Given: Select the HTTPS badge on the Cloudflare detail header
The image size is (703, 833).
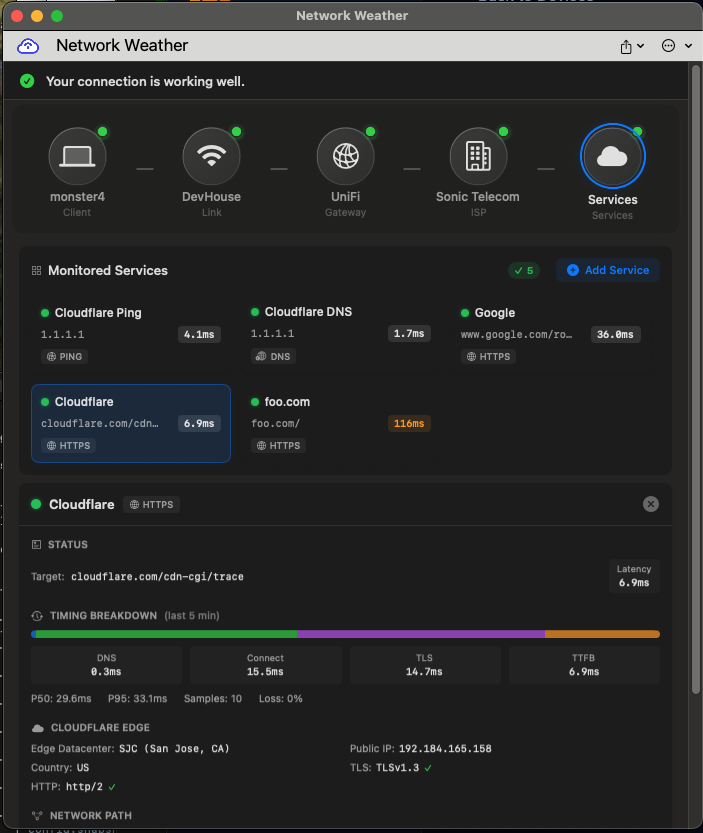Looking at the screenshot, I should (151, 504).
